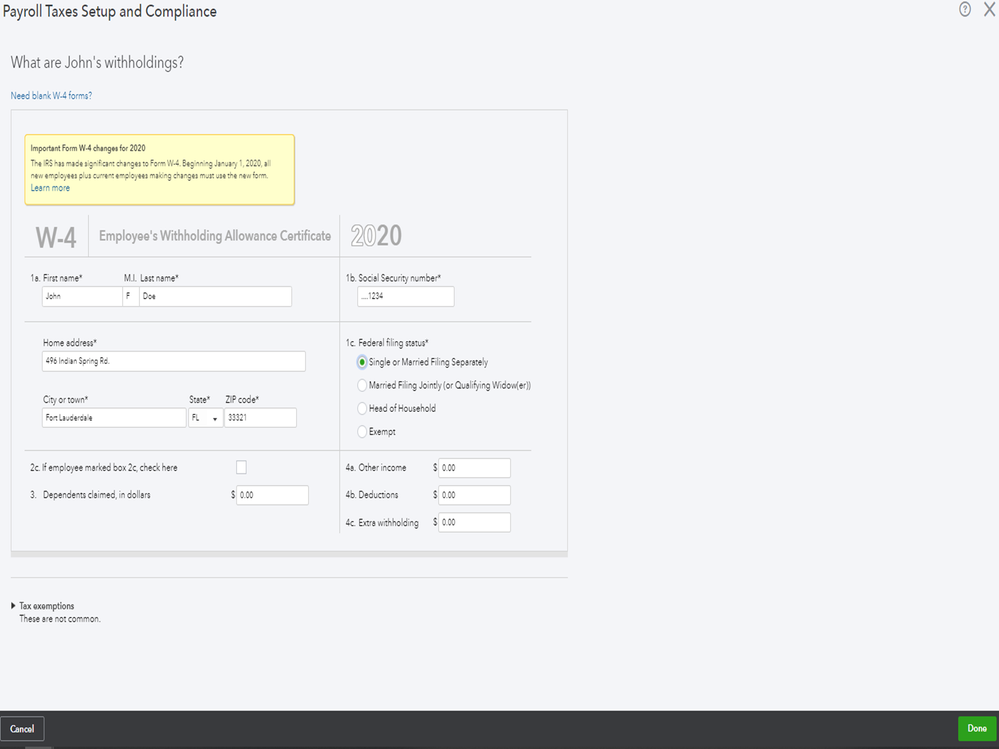The width and height of the screenshot is (999, 749).
Task: Edit the Extra withholding amount field
Action: click(x=474, y=522)
